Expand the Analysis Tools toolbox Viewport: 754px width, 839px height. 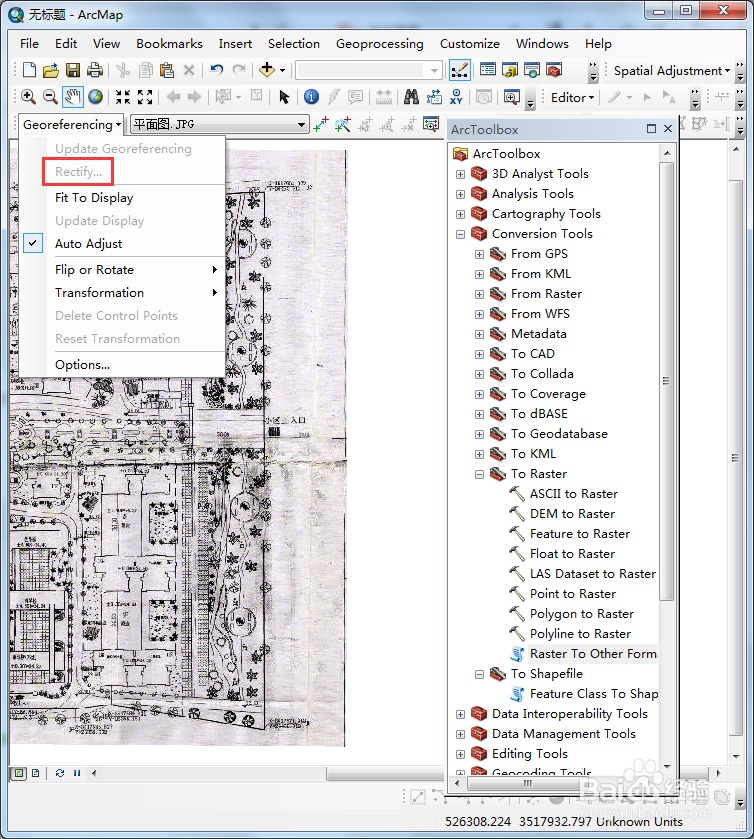[x=460, y=194]
